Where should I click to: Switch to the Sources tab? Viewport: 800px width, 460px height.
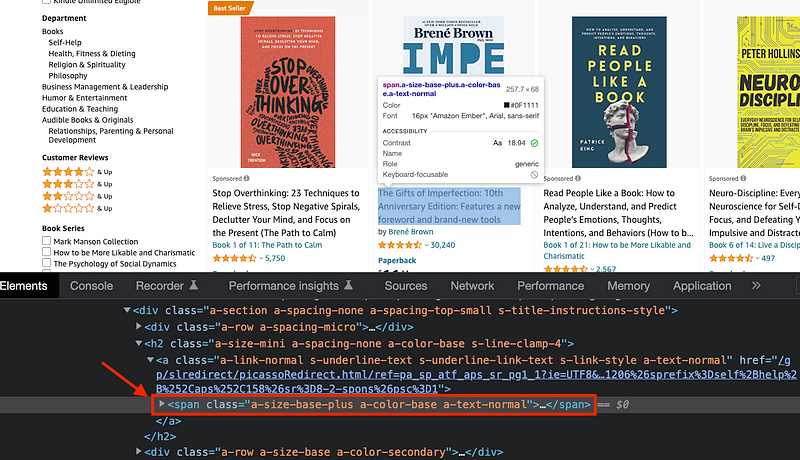406,286
